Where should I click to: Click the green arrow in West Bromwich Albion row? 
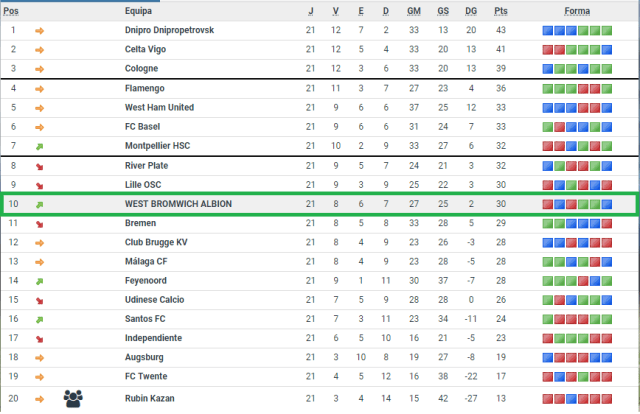click(x=40, y=204)
